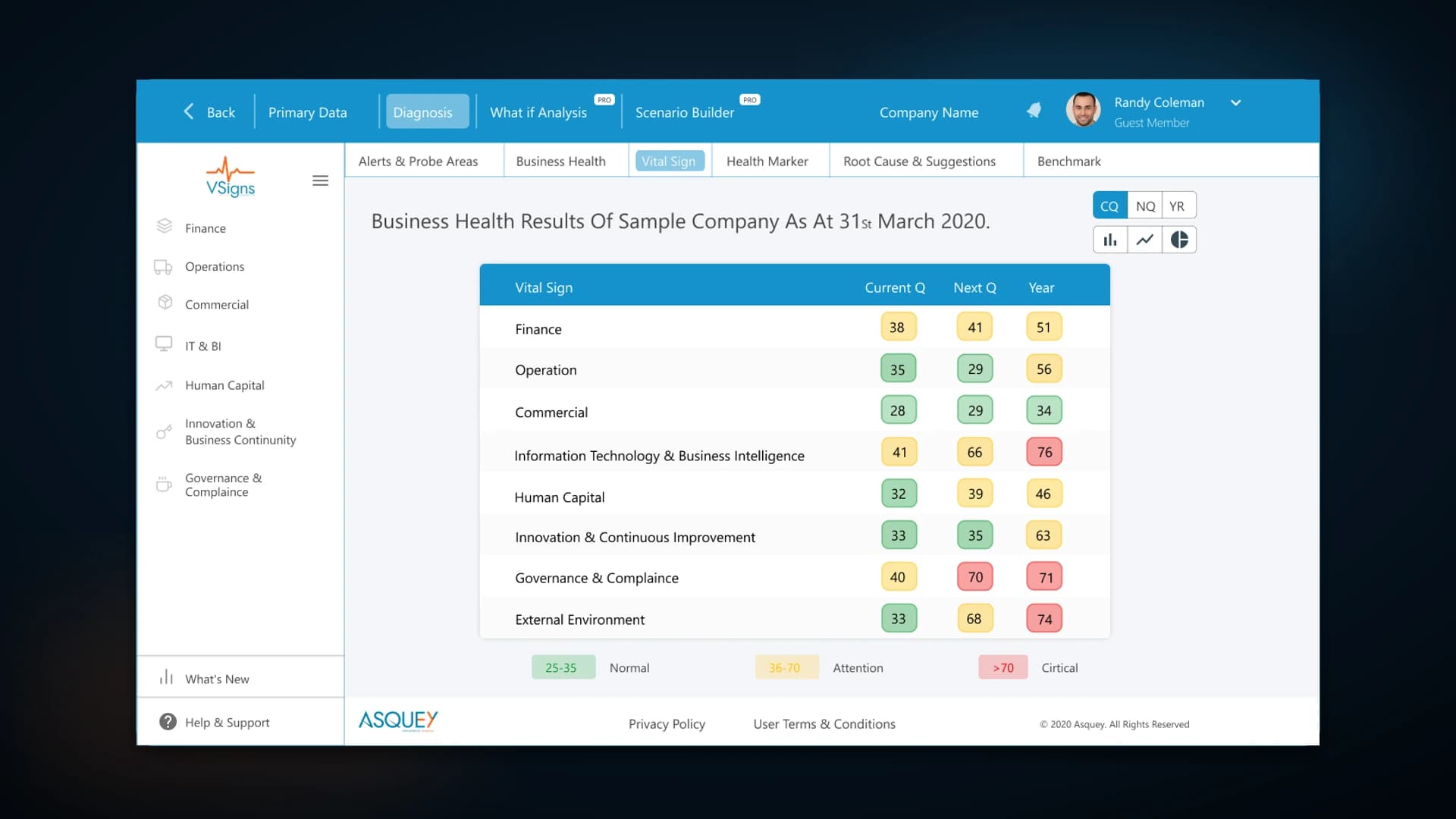Go to Alerts & Probe Areas tab
The image size is (1456, 819).
(x=419, y=162)
